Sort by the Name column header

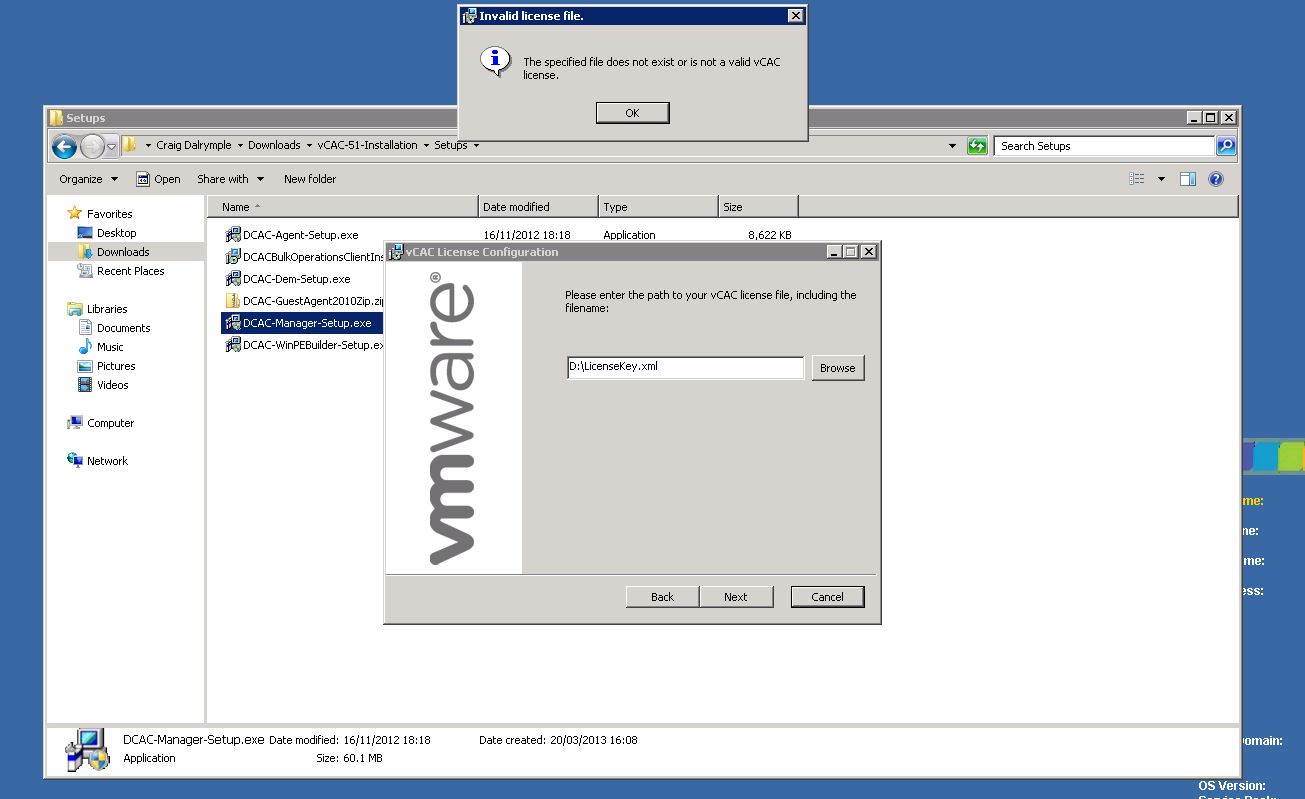click(x=343, y=207)
